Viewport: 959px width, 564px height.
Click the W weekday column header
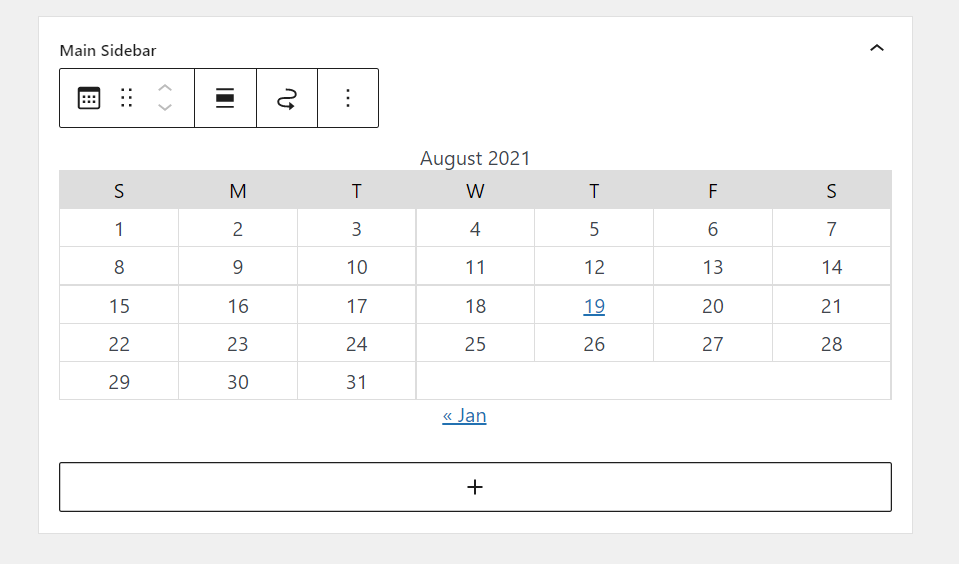(x=475, y=191)
